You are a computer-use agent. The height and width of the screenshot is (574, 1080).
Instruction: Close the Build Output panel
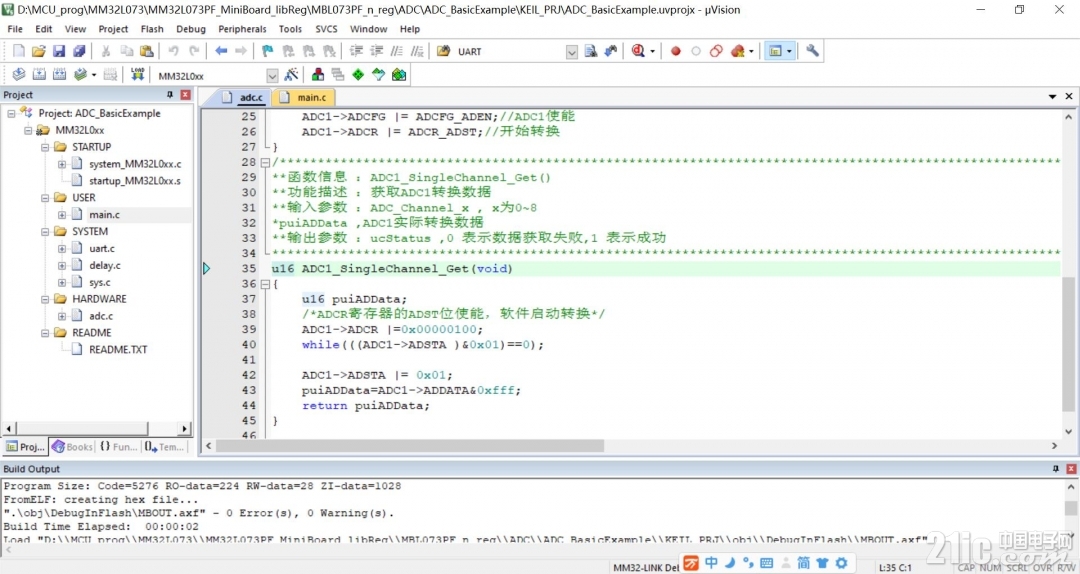(x=1071, y=469)
